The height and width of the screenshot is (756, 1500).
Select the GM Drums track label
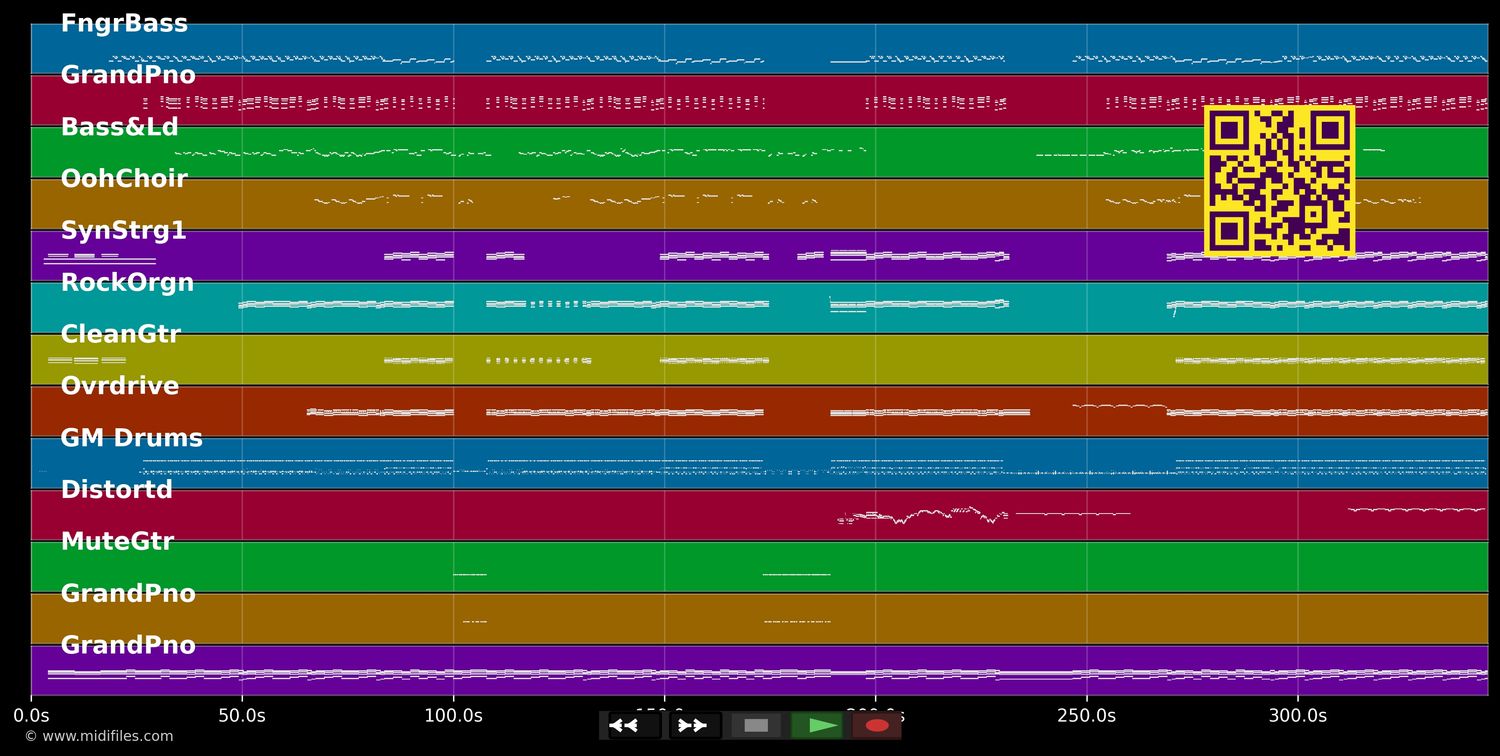click(131, 437)
